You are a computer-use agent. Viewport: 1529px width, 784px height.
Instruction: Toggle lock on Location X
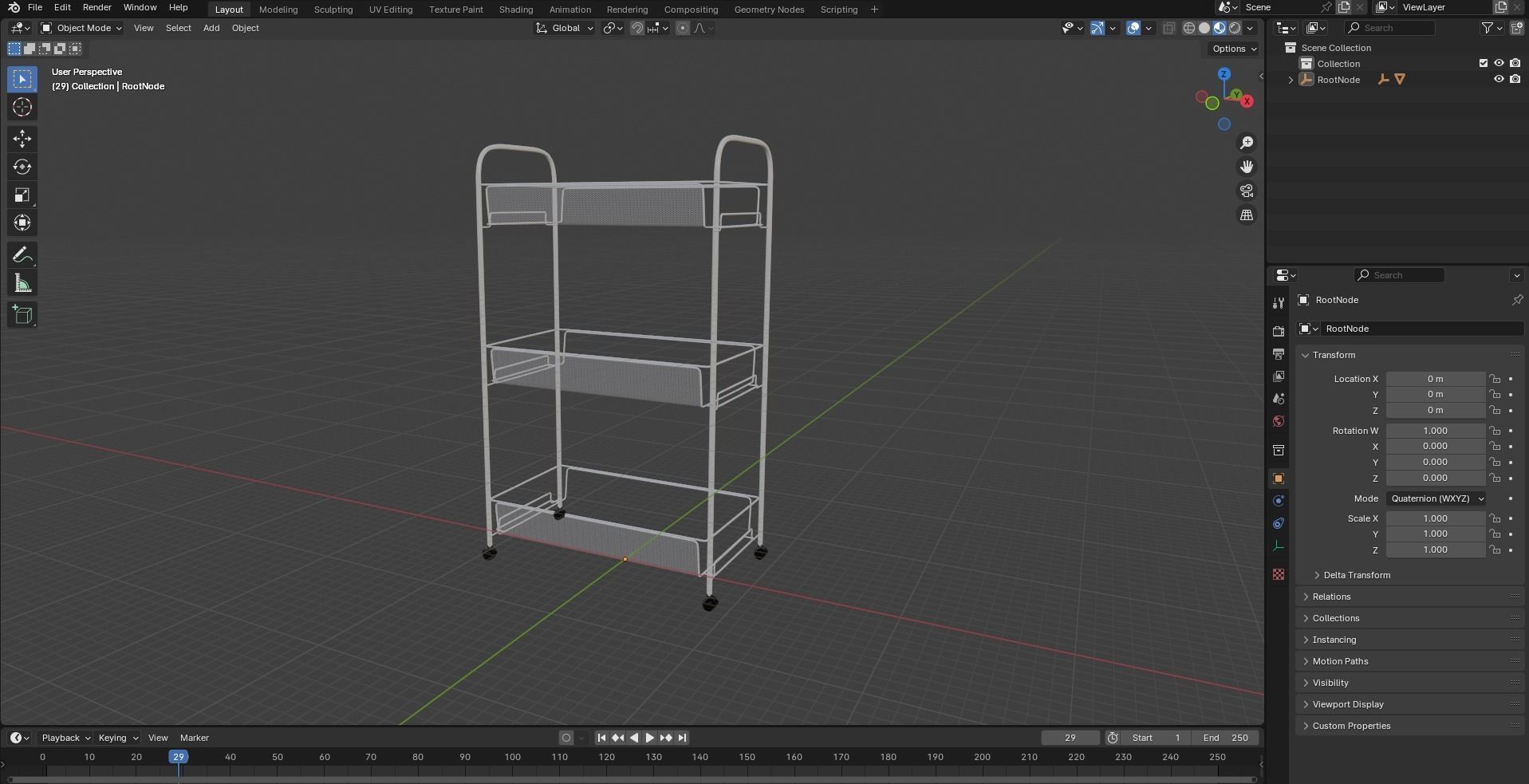coord(1495,379)
